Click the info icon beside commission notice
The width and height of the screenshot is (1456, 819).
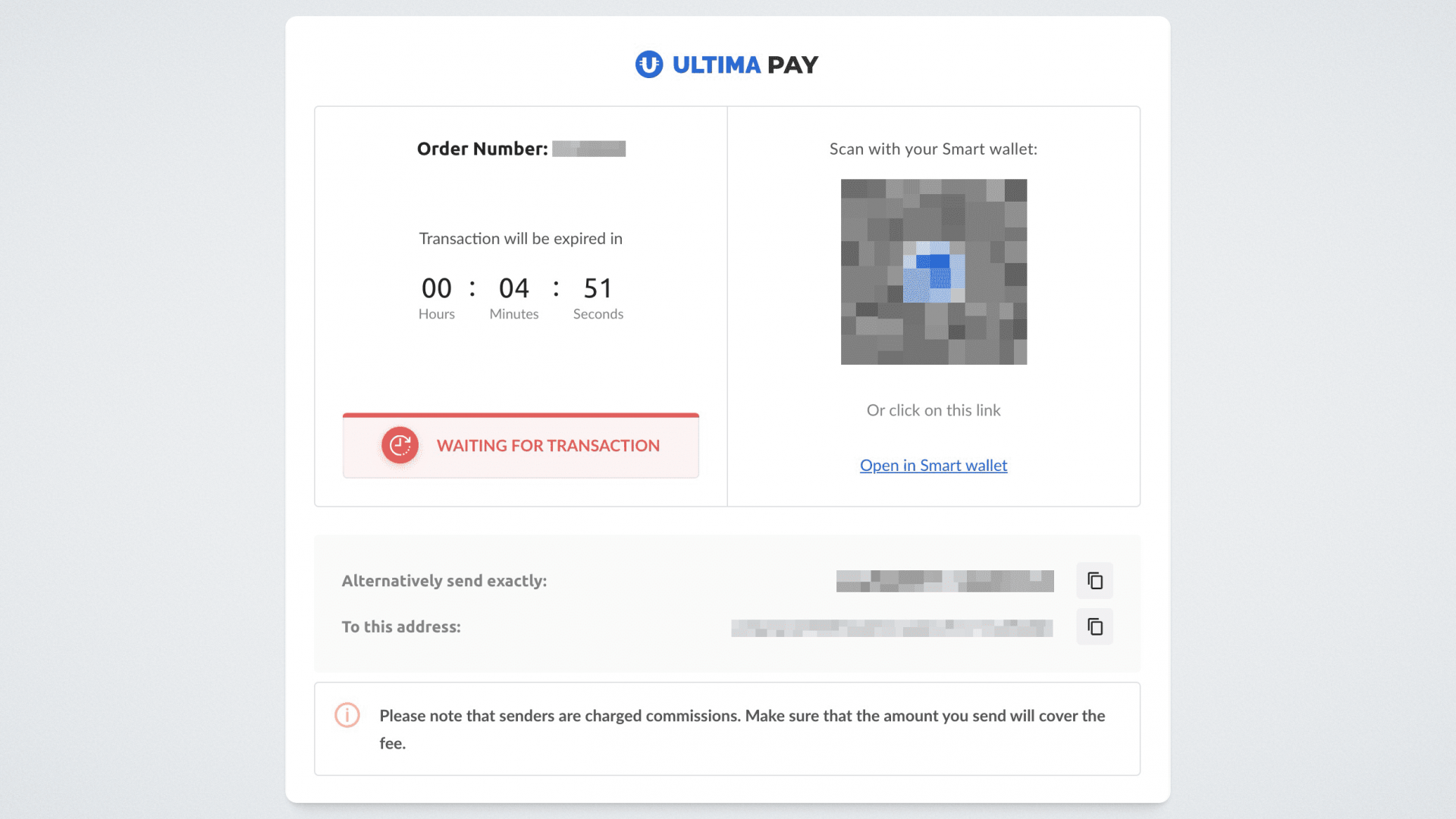(347, 715)
